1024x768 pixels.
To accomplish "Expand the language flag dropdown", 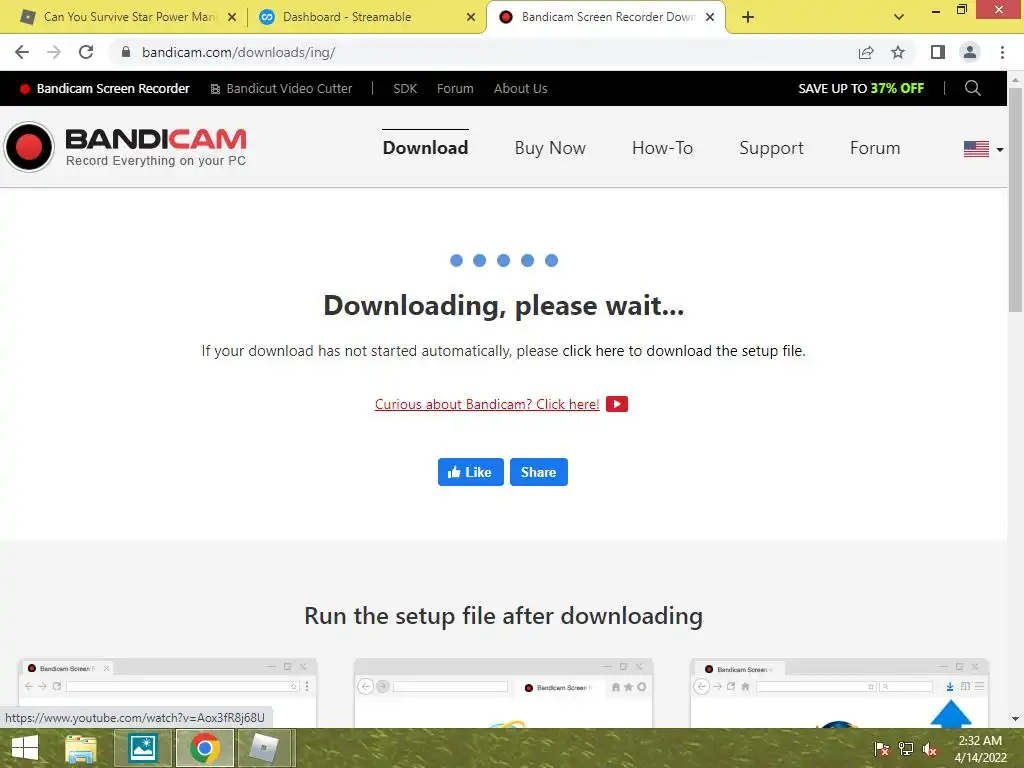I will (x=984, y=149).
